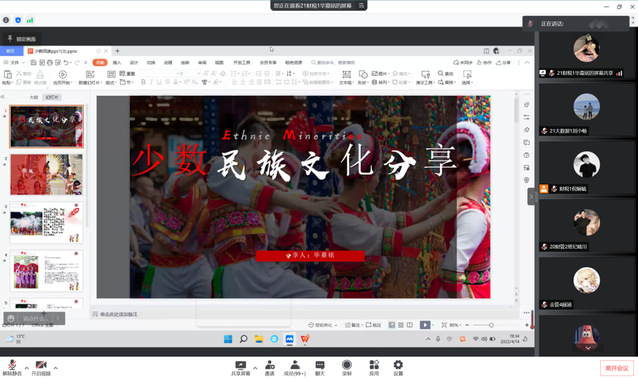Click the meeting info icon at top-left
638x379 pixels.
6,20
